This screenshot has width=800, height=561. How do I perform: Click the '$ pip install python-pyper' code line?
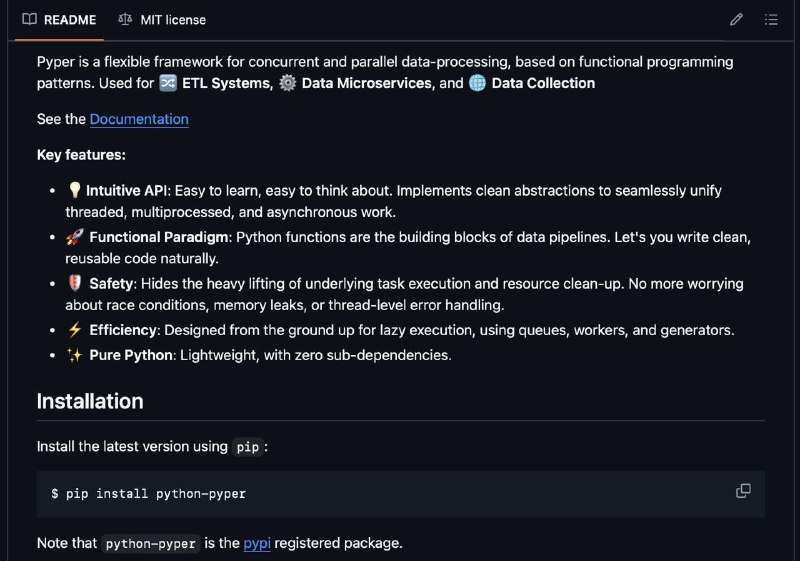(148, 494)
